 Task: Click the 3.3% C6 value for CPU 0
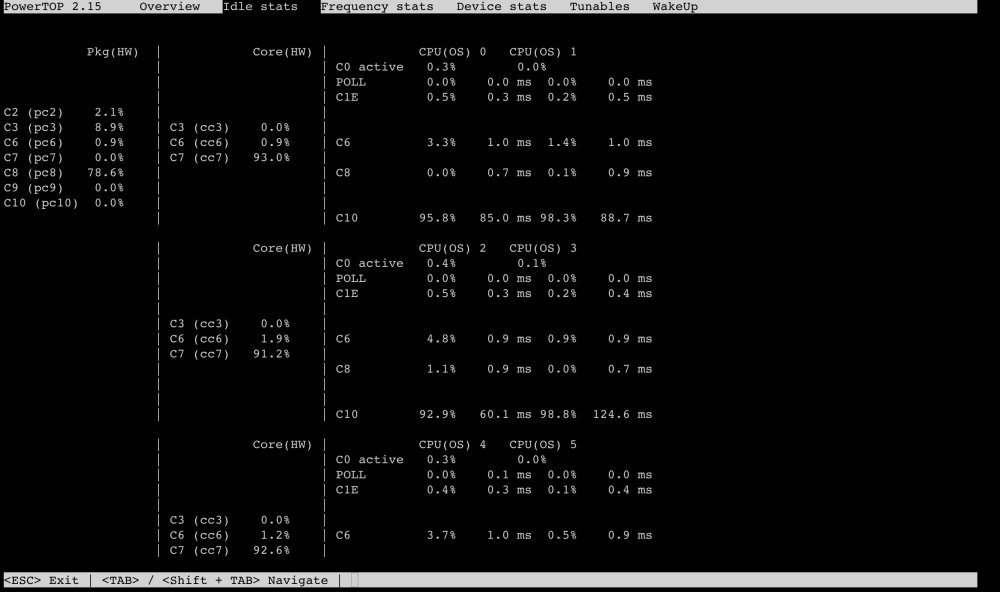pyautogui.click(x=441, y=142)
